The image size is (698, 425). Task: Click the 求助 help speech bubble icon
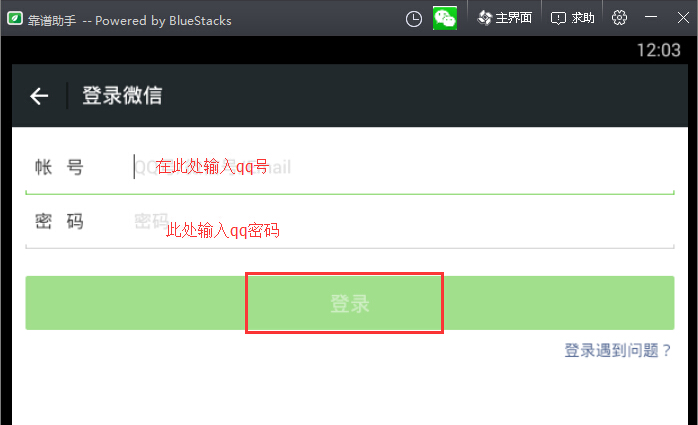tap(558, 18)
